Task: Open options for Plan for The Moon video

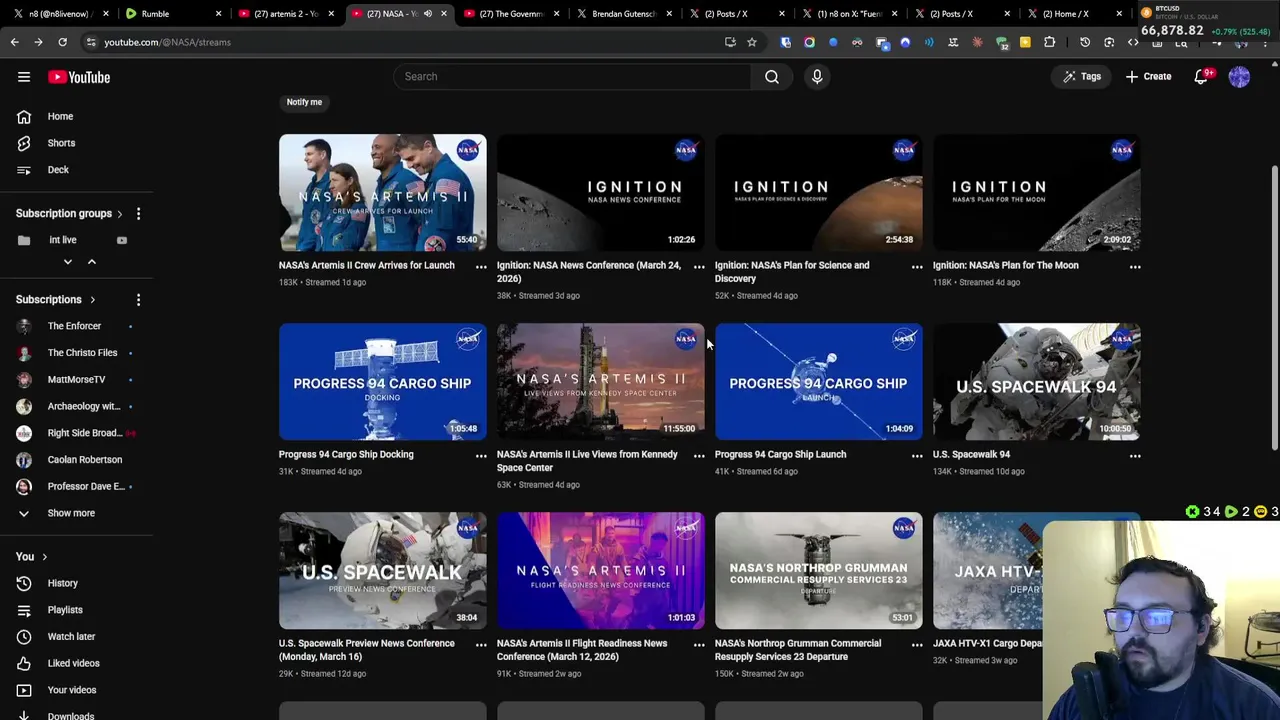Action: [1135, 267]
